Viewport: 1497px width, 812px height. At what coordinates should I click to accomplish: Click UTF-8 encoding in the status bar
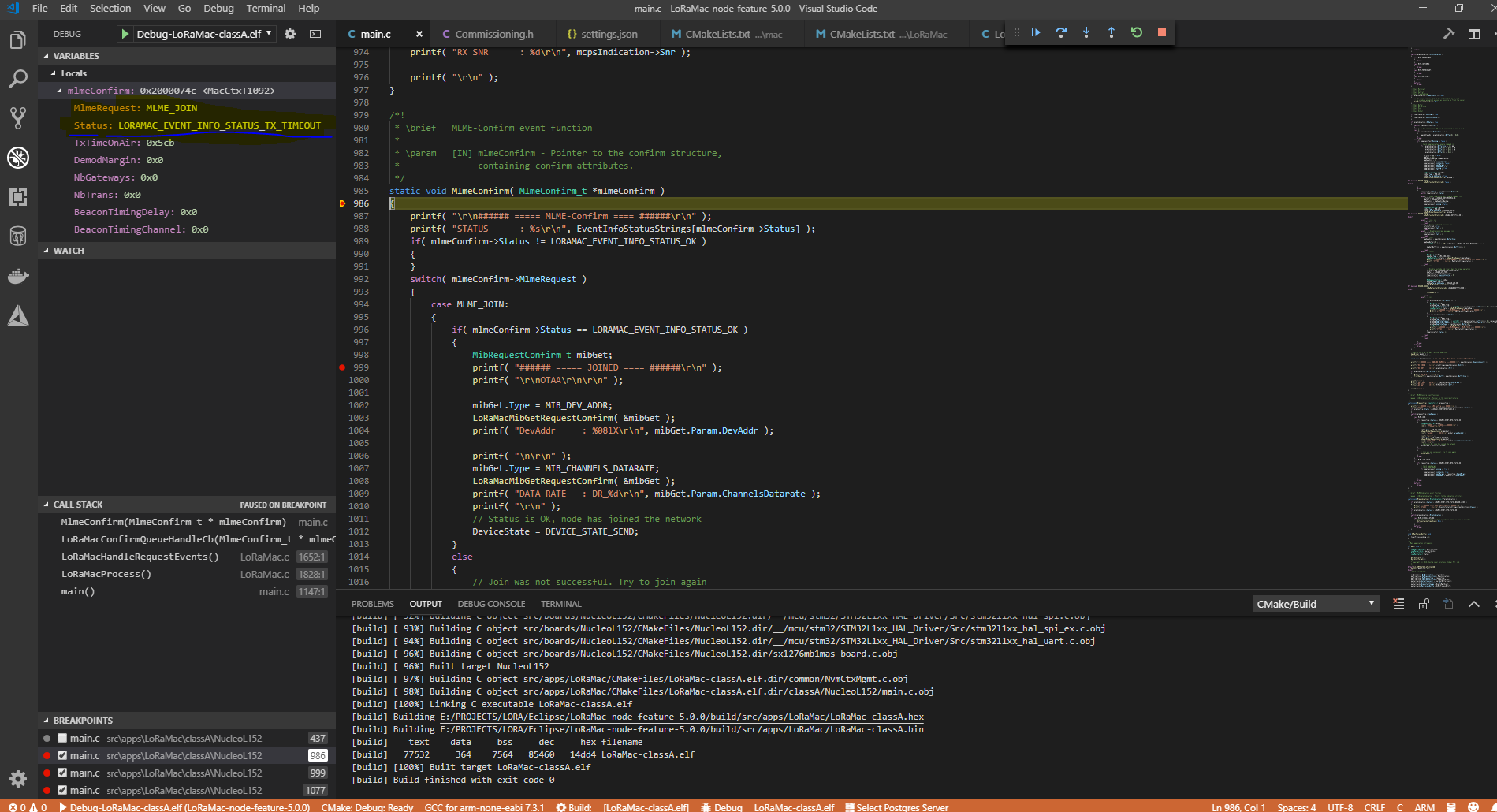1340,806
